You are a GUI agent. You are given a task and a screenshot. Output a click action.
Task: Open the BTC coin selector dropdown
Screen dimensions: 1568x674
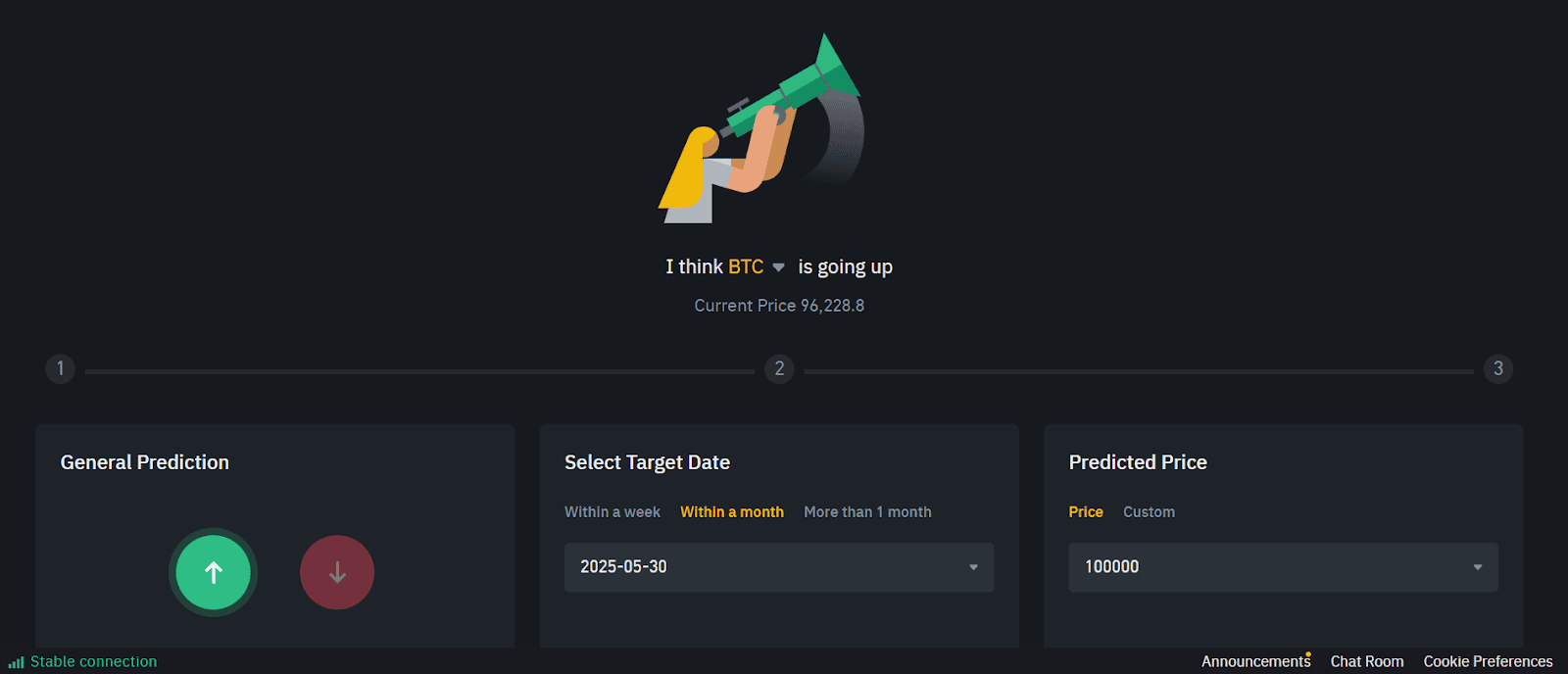pyautogui.click(x=778, y=266)
